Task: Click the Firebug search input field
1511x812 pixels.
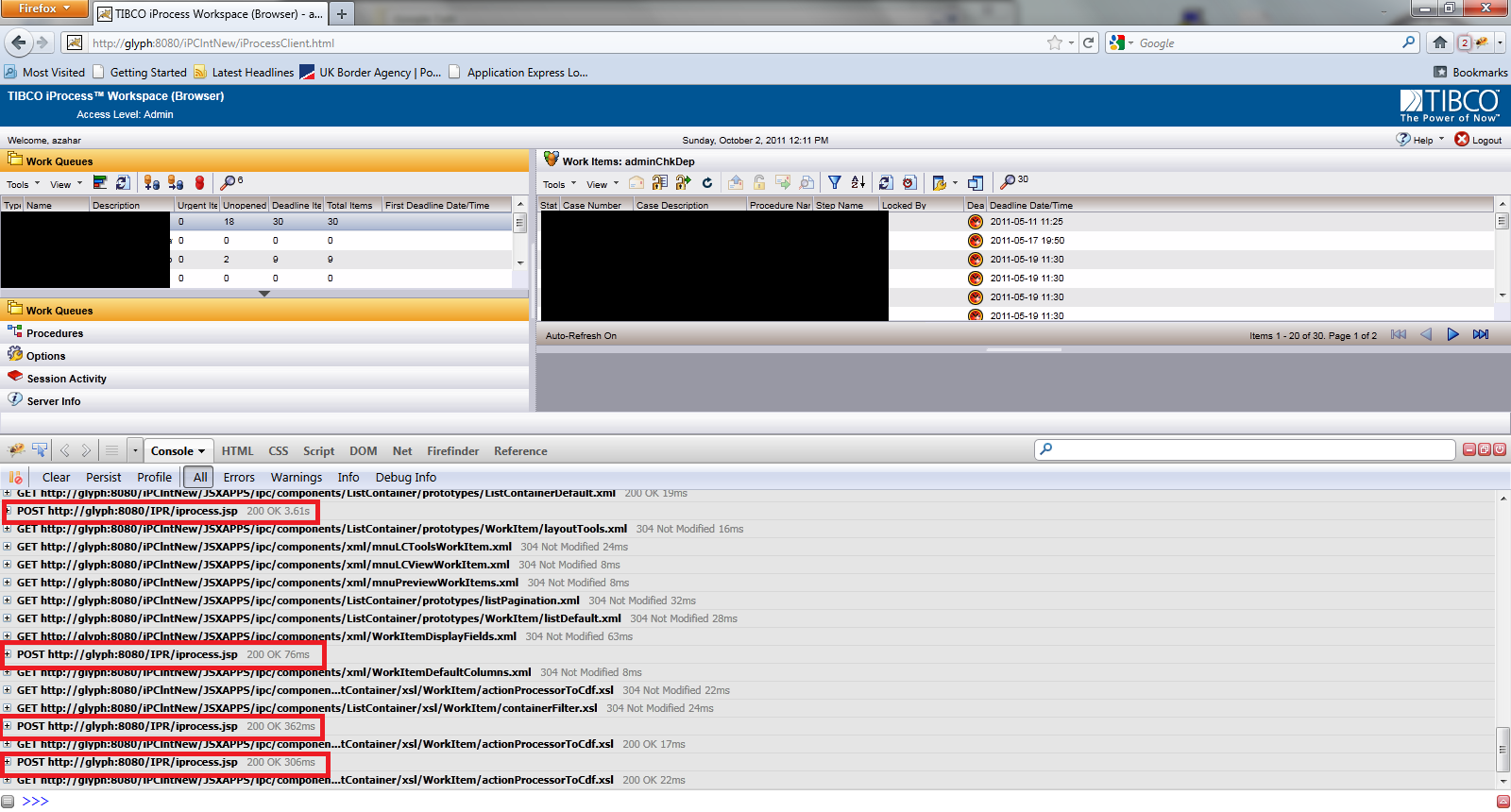Action: point(1245,449)
